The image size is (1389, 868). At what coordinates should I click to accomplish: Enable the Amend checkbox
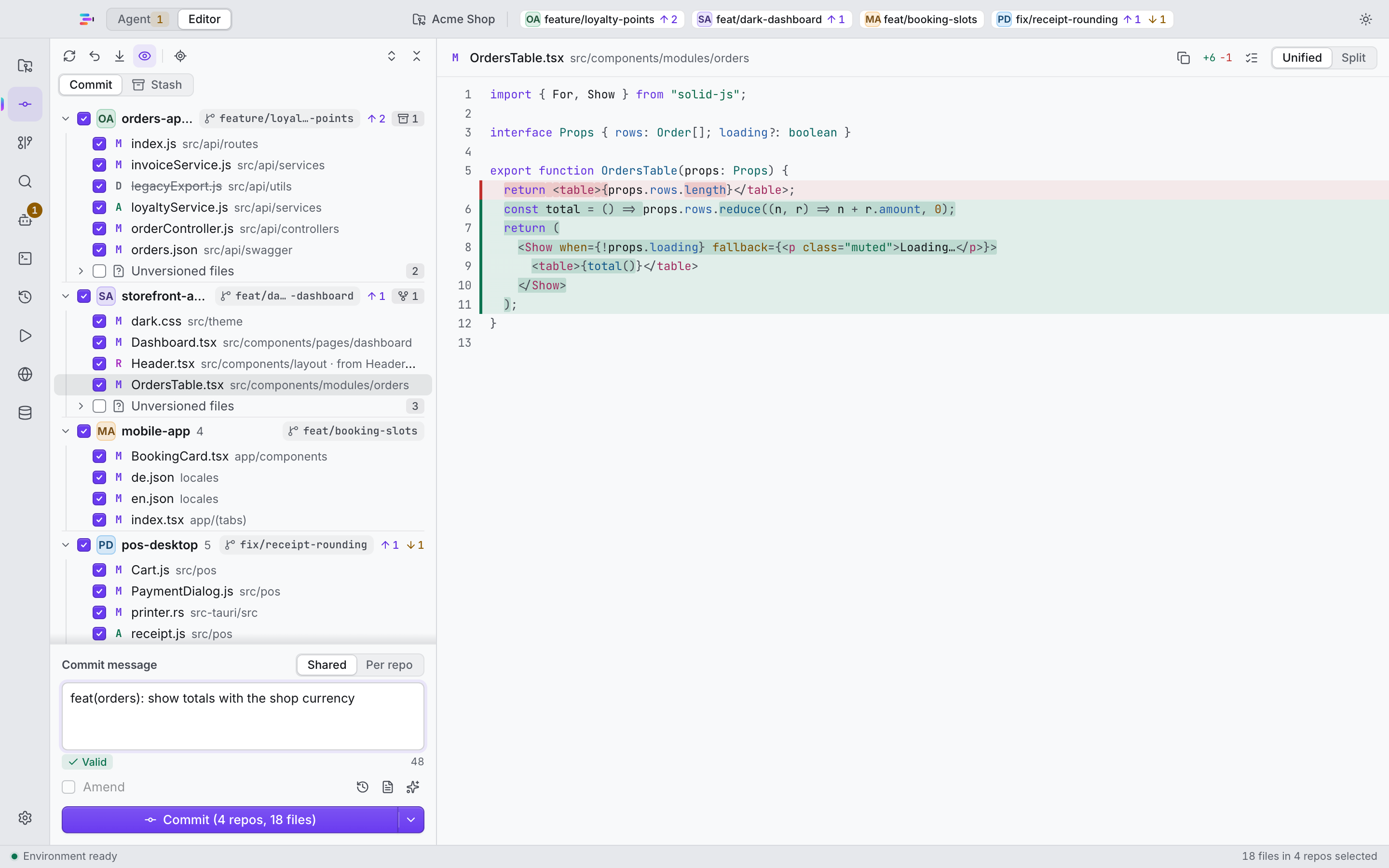click(68, 787)
